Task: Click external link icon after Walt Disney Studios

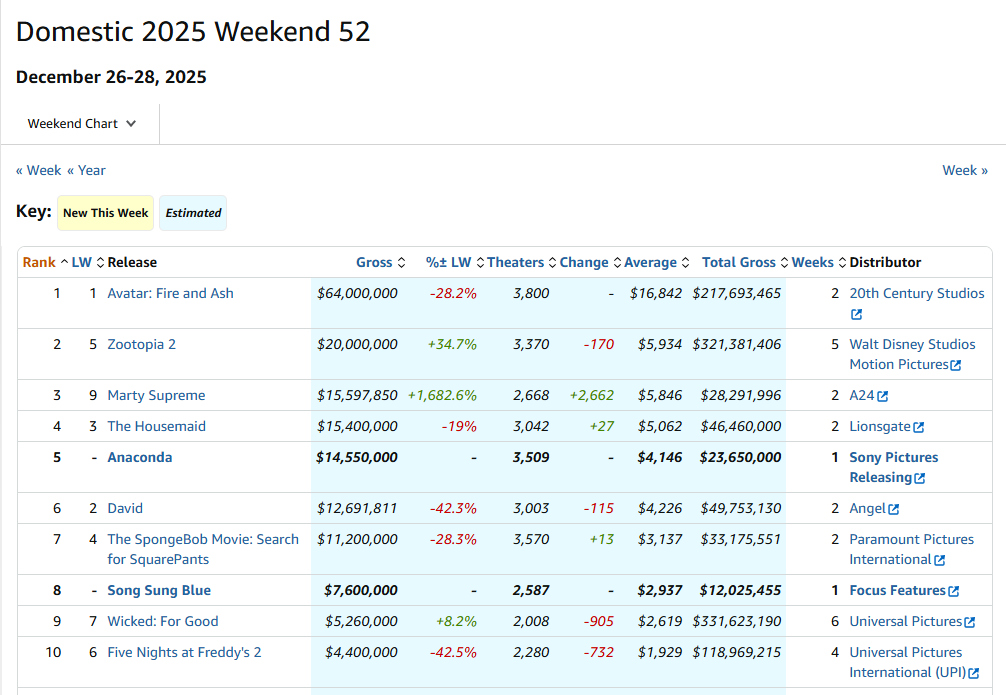Action: tap(955, 365)
